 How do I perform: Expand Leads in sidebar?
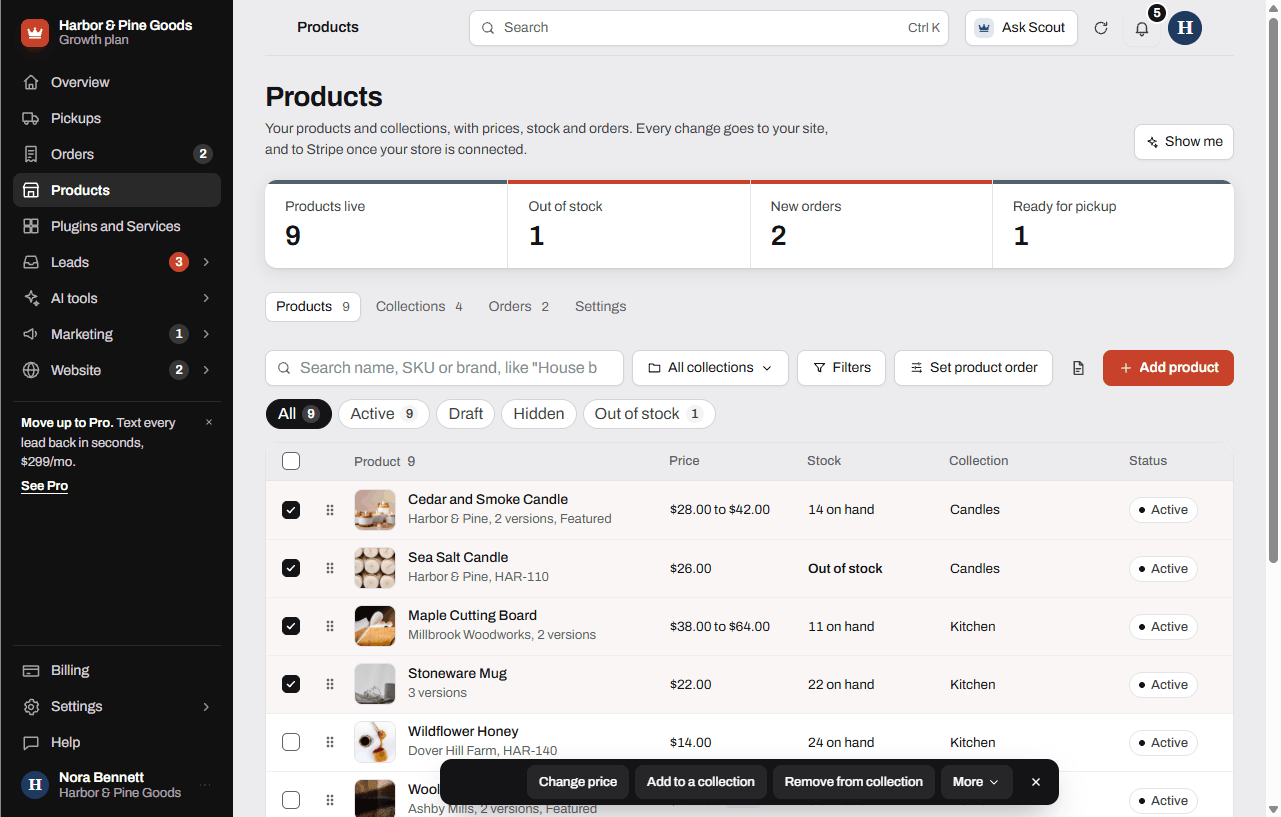click(x=206, y=262)
